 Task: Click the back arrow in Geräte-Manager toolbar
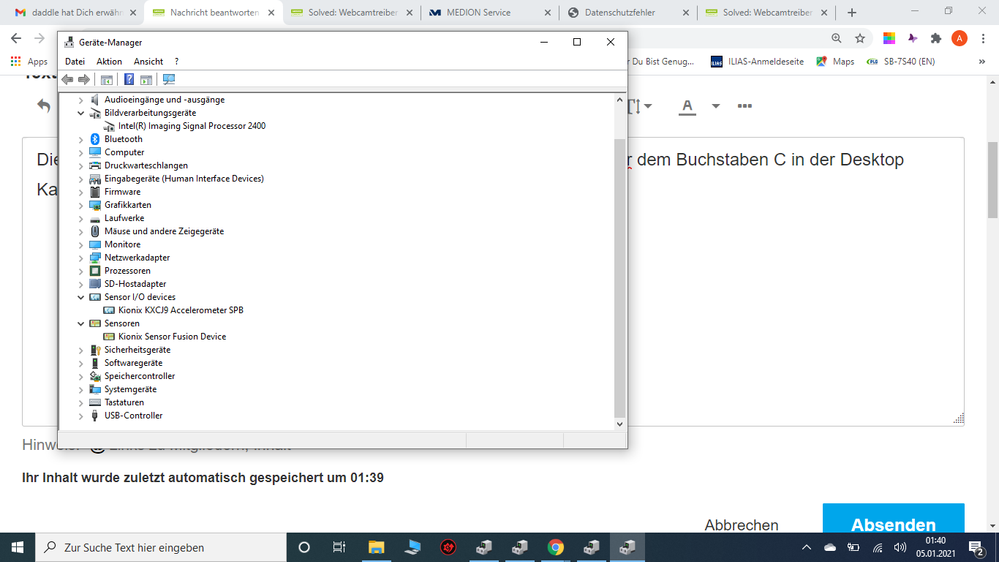[68, 80]
